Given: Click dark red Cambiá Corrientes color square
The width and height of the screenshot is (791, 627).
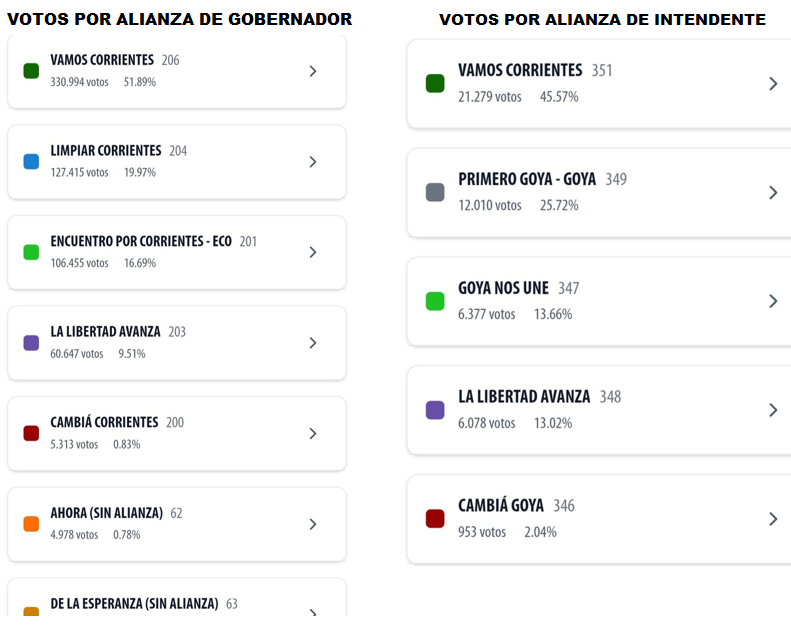Looking at the screenshot, I should tap(31, 434).
